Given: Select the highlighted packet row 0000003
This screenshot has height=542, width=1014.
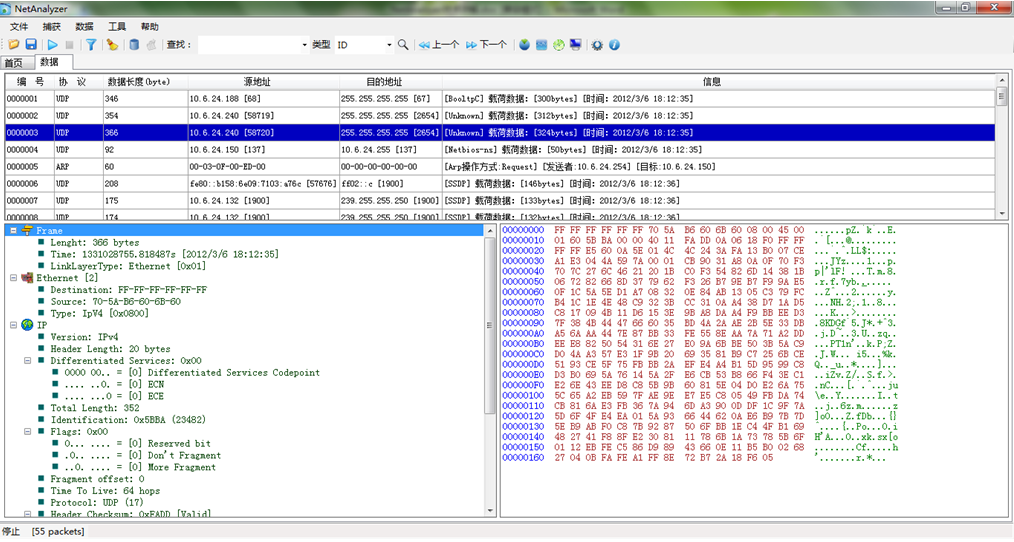Looking at the screenshot, I should [500, 132].
